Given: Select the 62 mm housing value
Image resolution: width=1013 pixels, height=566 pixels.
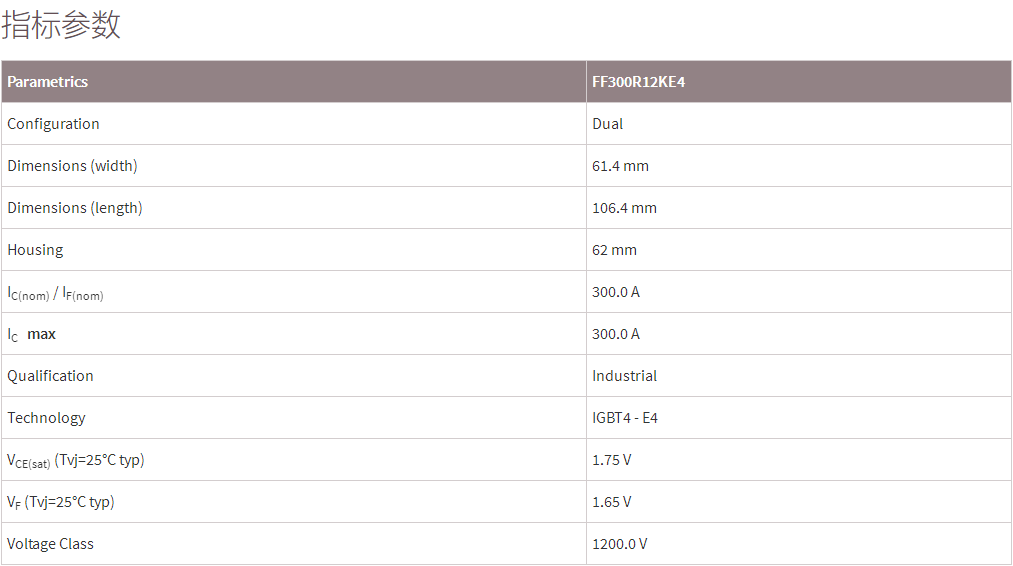Looking at the screenshot, I should pyautogui.click(x=614, y=250).
